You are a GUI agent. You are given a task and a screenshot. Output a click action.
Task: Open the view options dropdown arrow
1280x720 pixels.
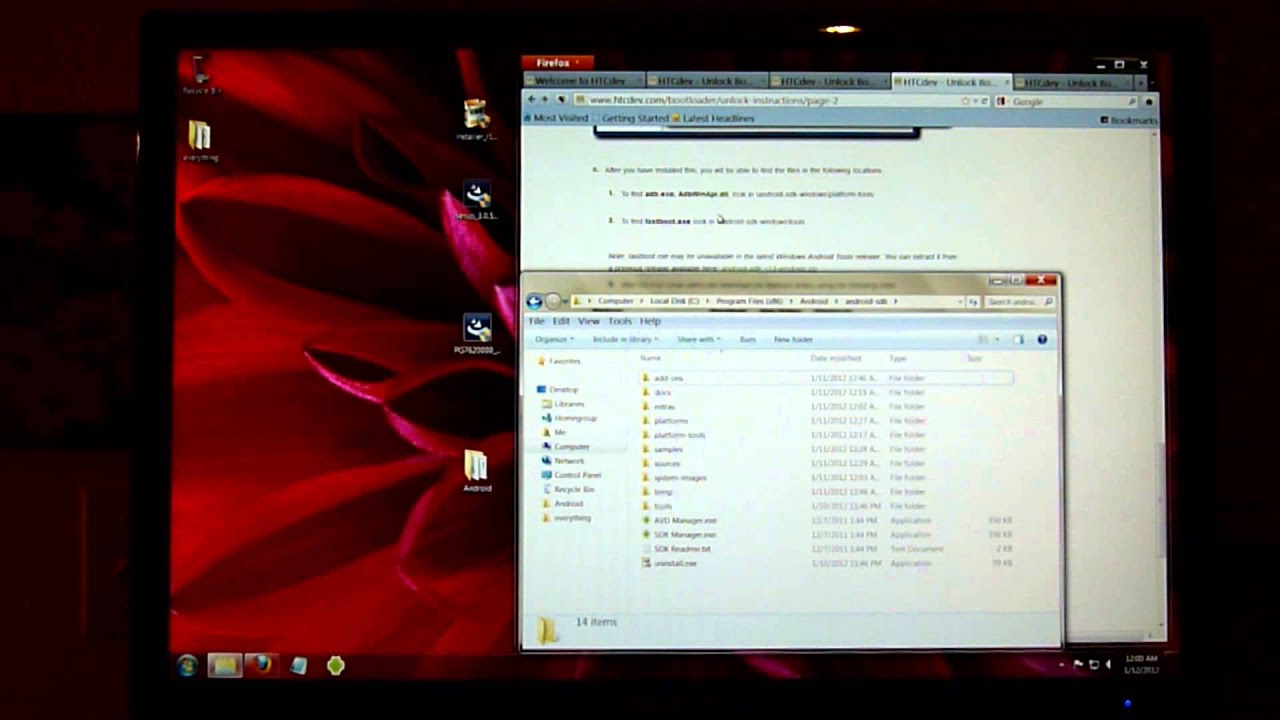[x=997, y=340]
